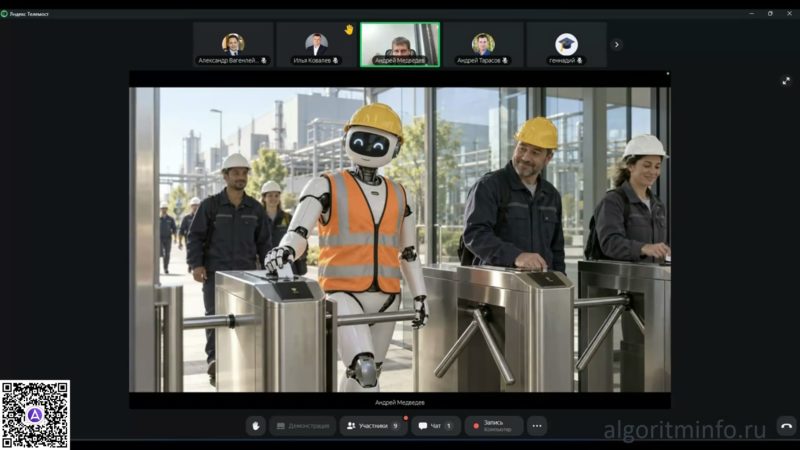Raise your hand with the hand icon

(256, 426)
